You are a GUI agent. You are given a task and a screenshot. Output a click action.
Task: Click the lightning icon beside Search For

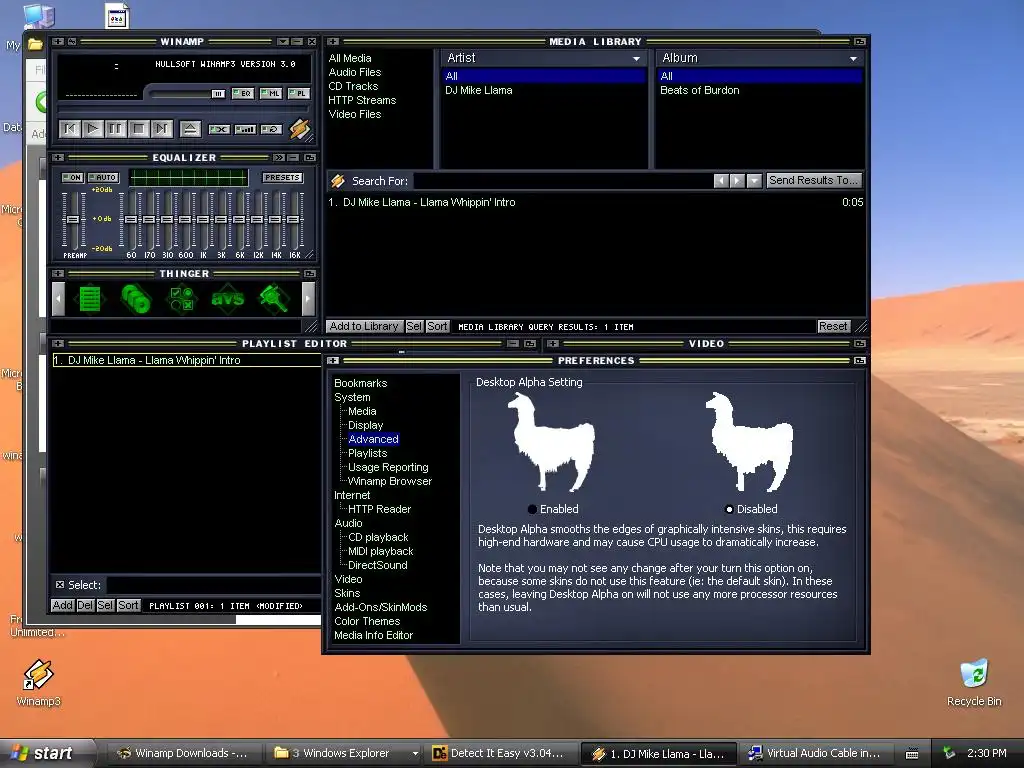click(x=338, y=181)
